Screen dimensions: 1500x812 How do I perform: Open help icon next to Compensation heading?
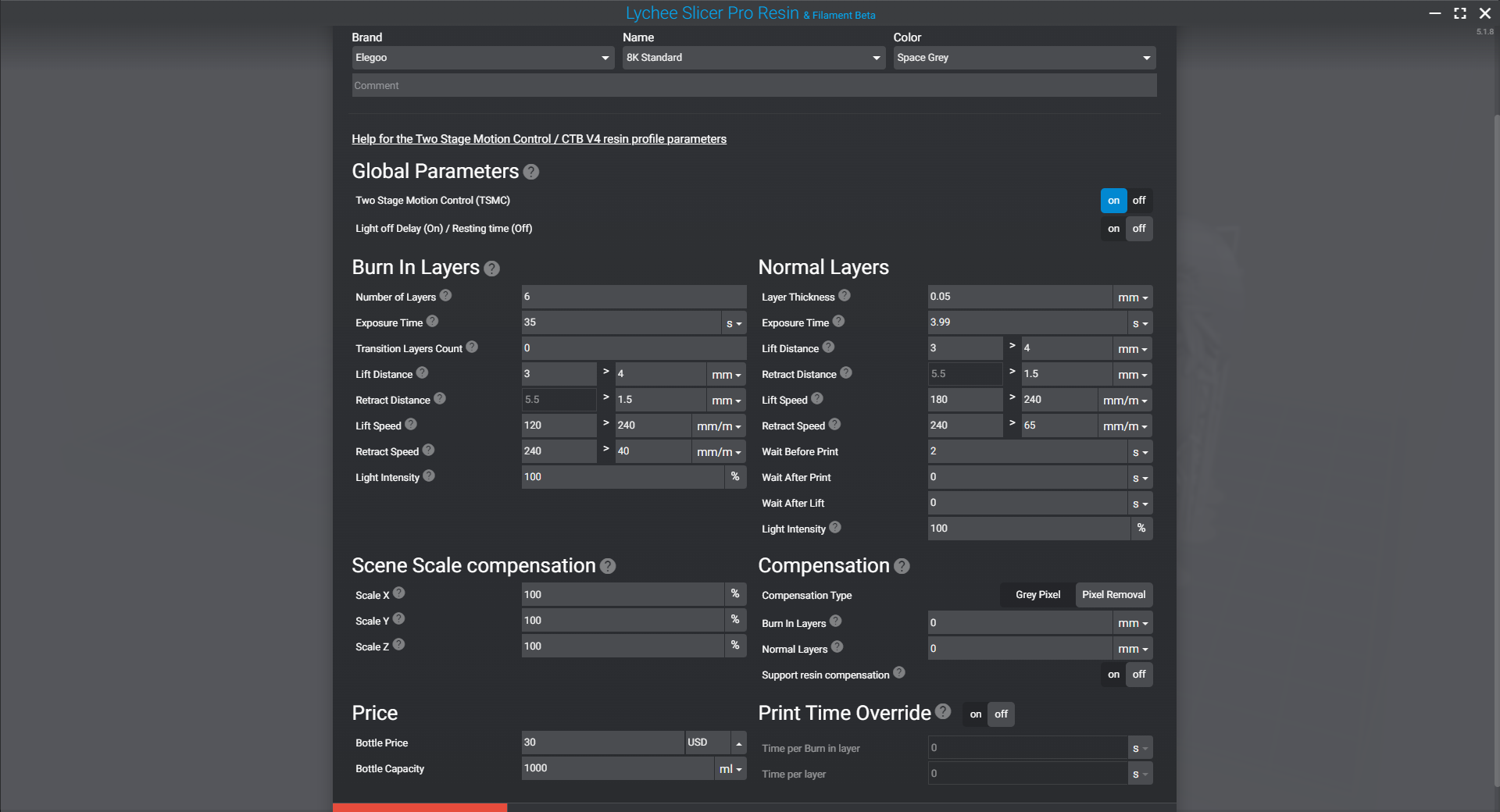click(x=902, y=567)
